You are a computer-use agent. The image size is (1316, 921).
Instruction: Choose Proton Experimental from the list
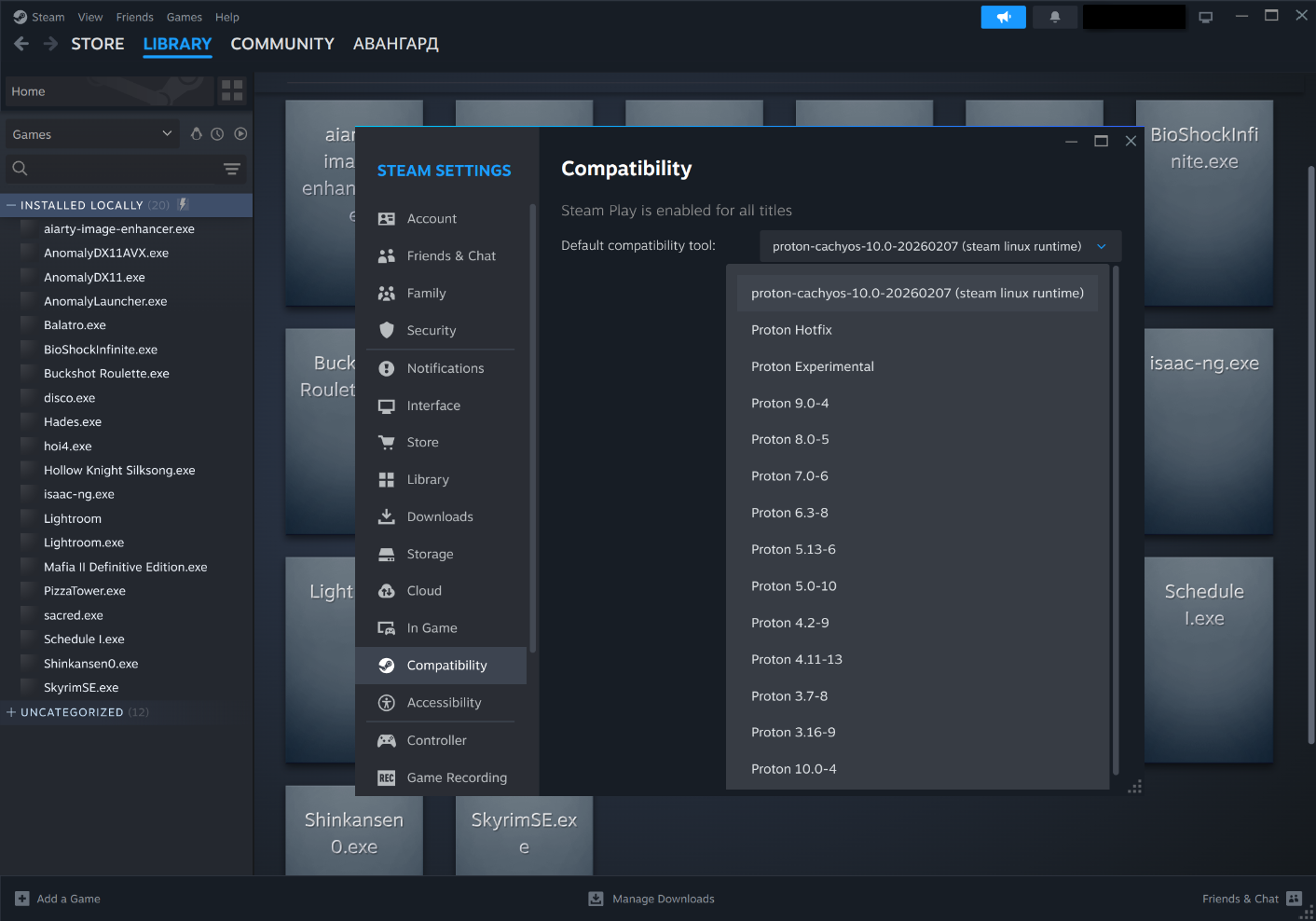[x=917, y=366]
